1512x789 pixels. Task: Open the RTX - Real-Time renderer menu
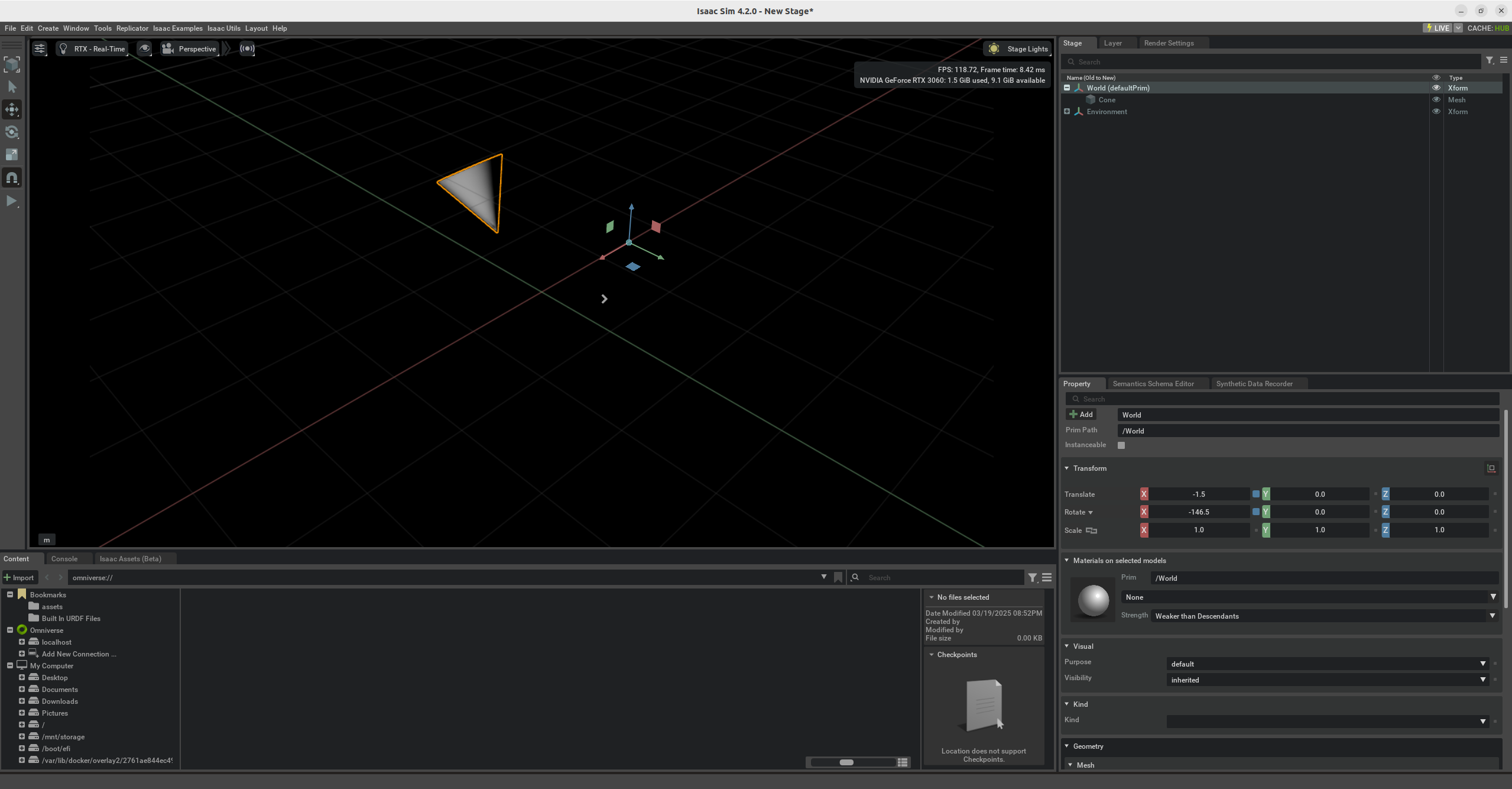pos(92,49)
